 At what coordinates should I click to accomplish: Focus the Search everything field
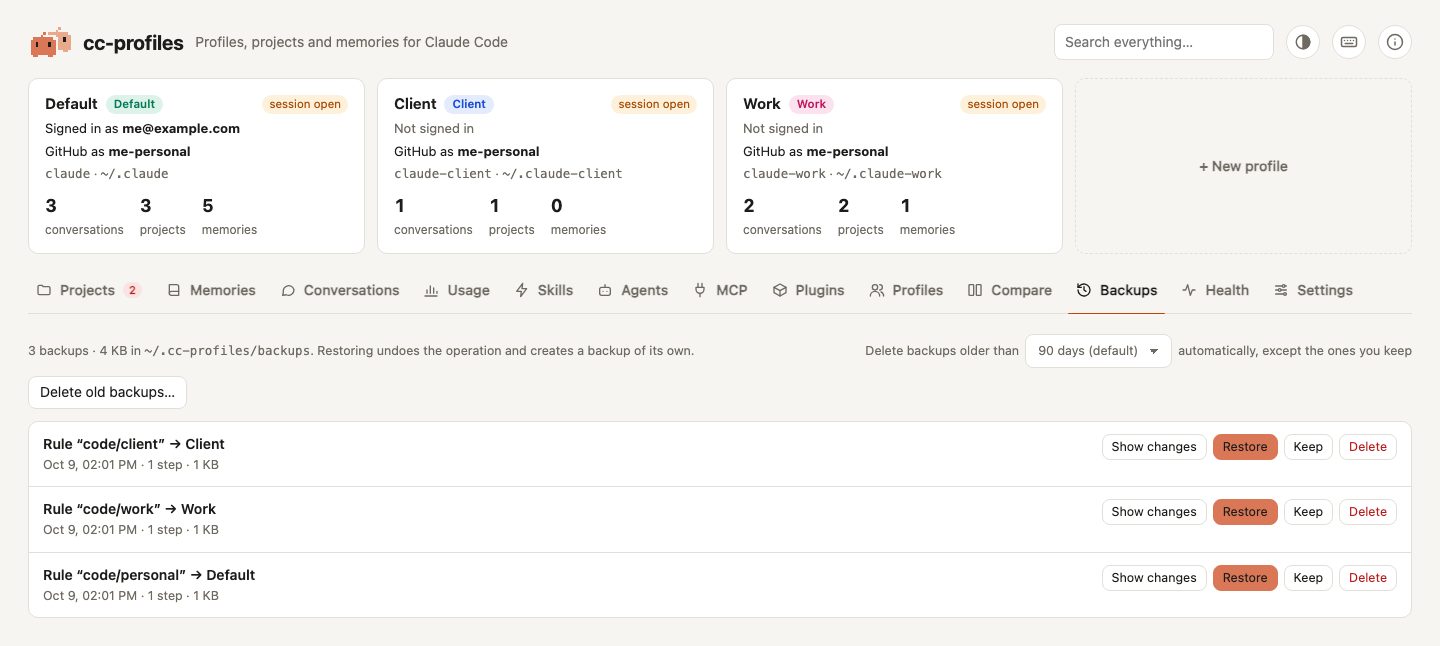pyautogui.click(x=1163, y=42)
